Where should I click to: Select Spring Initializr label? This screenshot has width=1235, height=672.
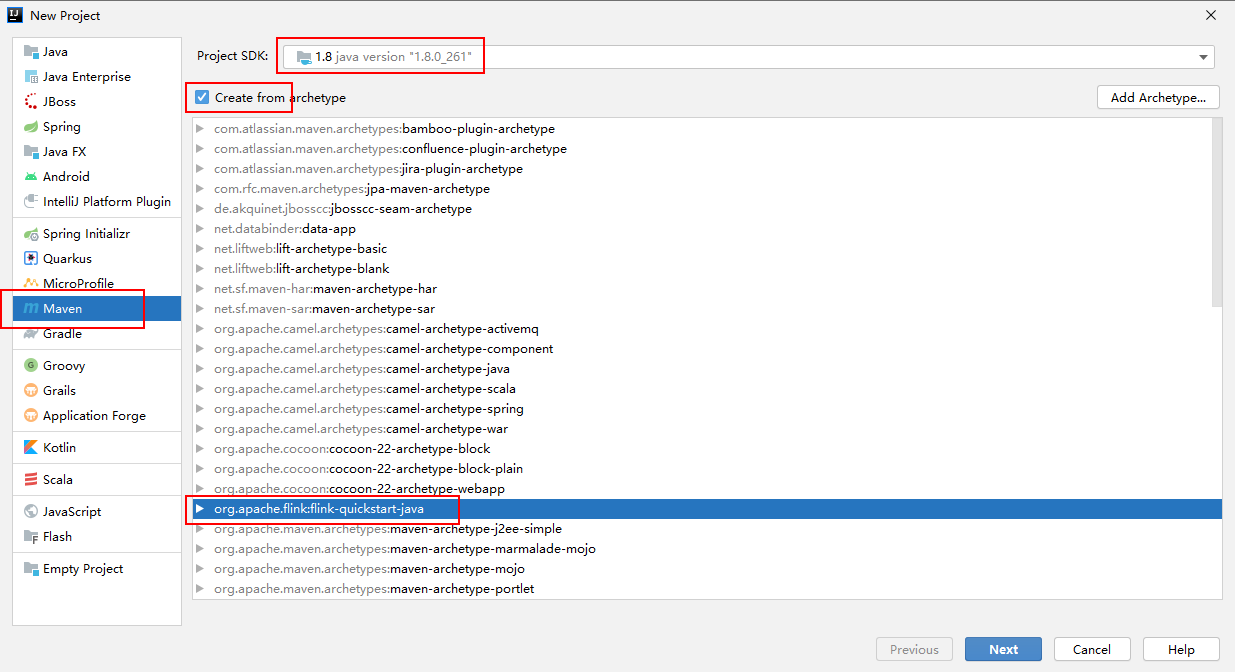click(86, 234)
